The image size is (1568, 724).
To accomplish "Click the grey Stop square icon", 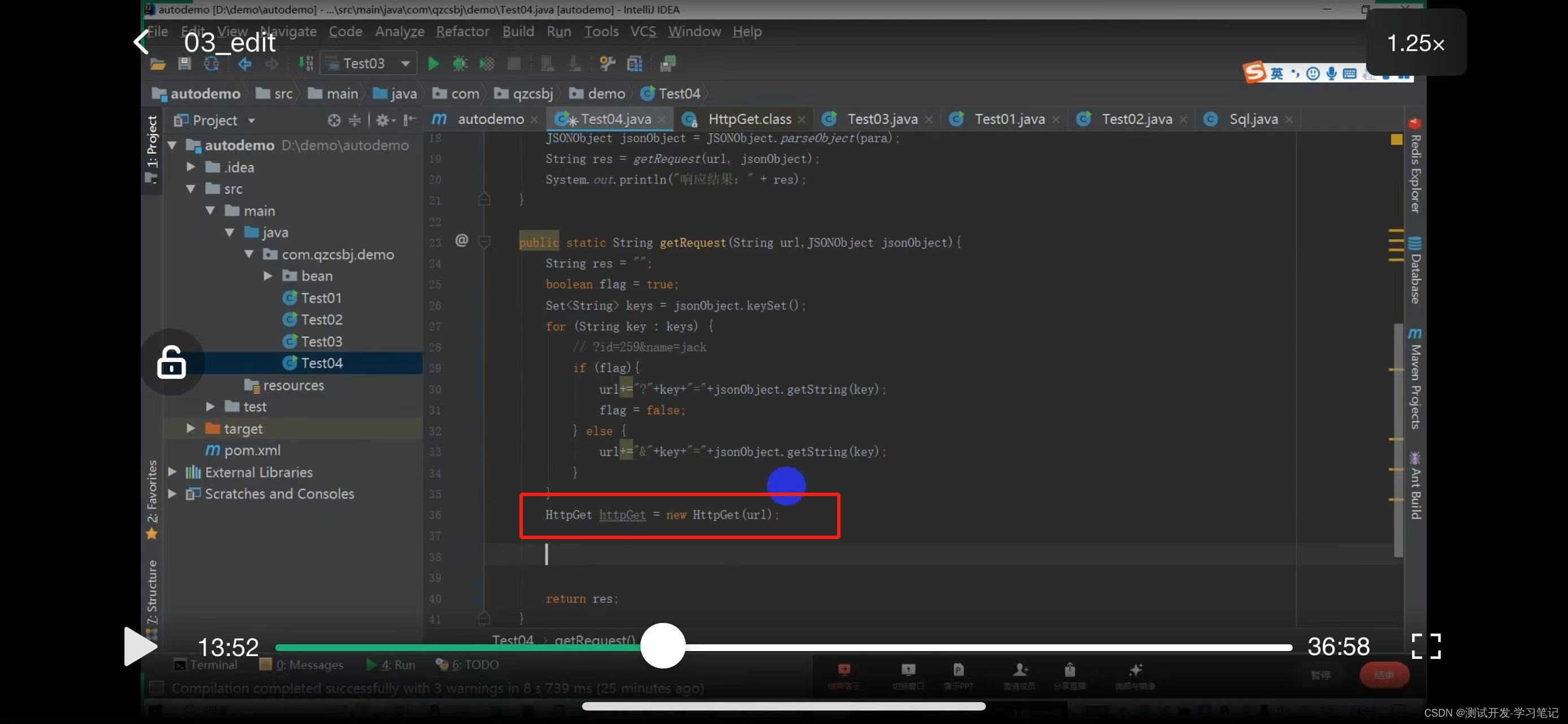I will (514, 63).
